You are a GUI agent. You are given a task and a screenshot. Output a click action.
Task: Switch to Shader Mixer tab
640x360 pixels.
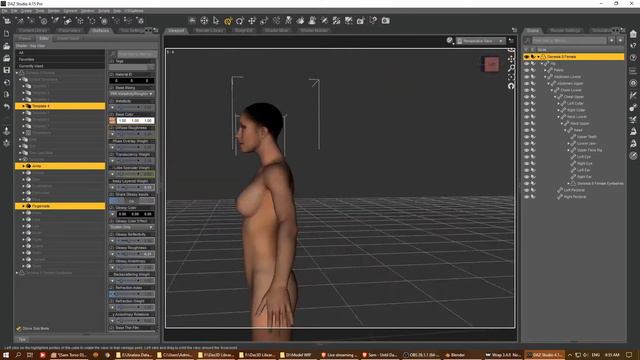[277, 30]
